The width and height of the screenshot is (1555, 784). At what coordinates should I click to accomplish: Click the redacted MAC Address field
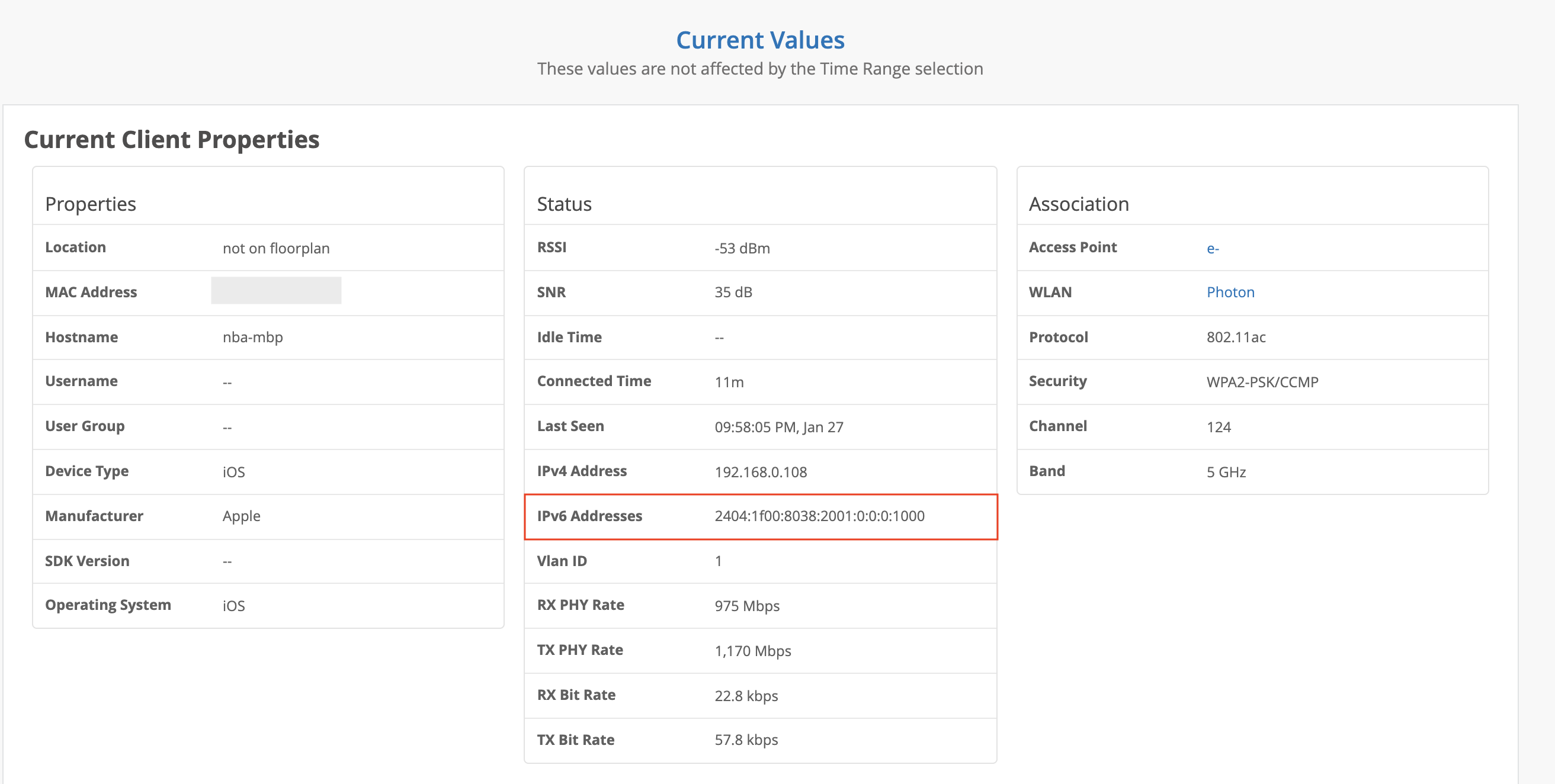click(276, 291)
